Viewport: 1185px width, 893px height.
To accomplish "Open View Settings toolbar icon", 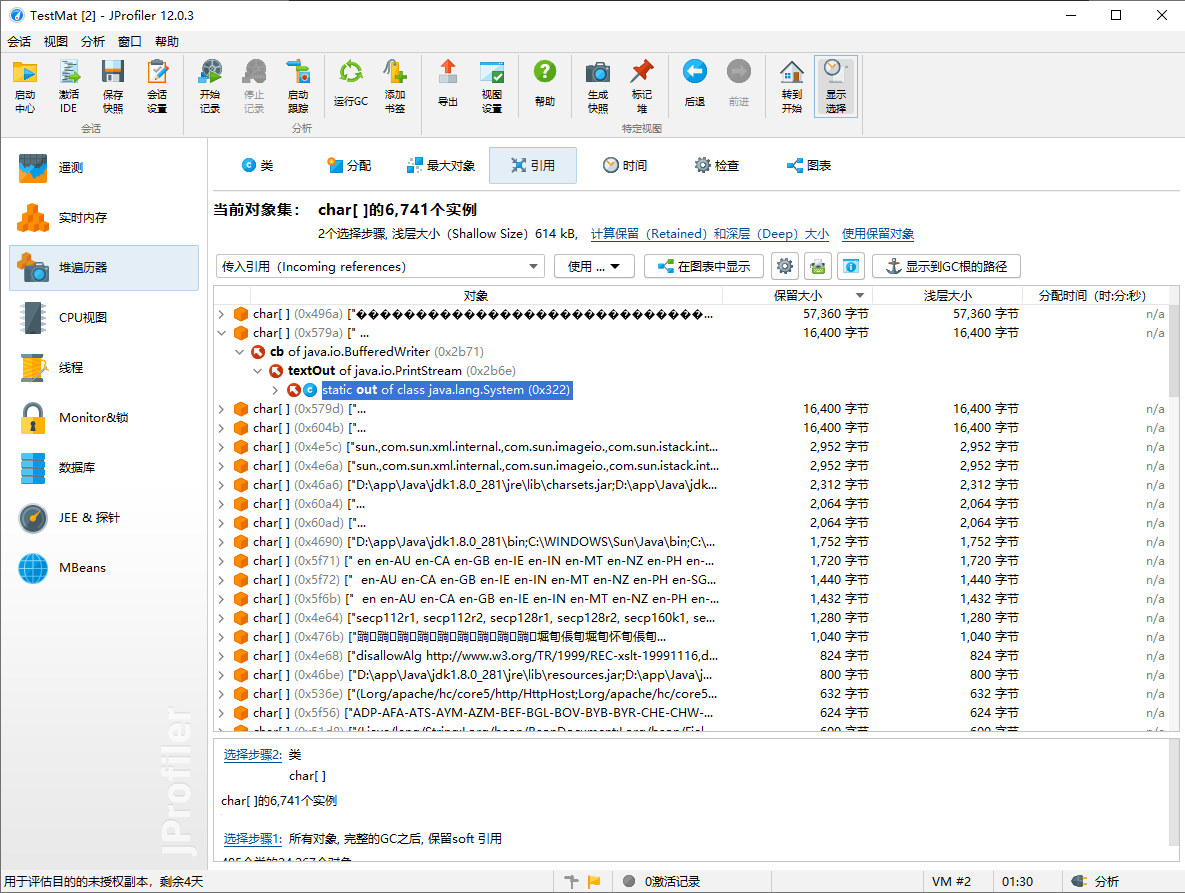I will (492, 86).
